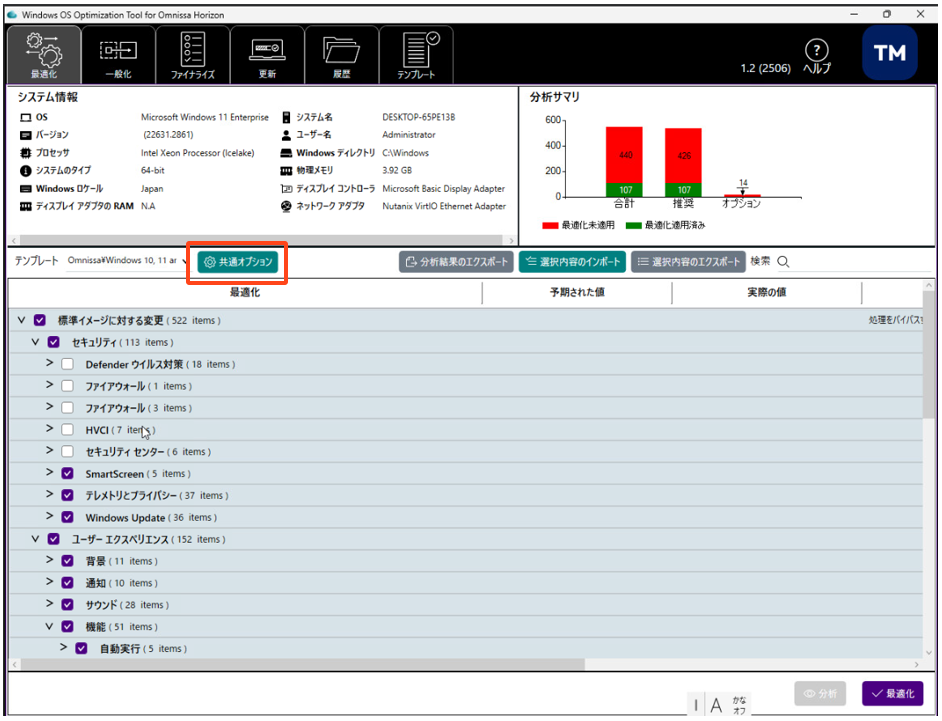The height and width of the screenshot is (721, 942).
Task: Uncheck テレメトリとプライバシー checkbox
Action: click(x=67, y=495)
